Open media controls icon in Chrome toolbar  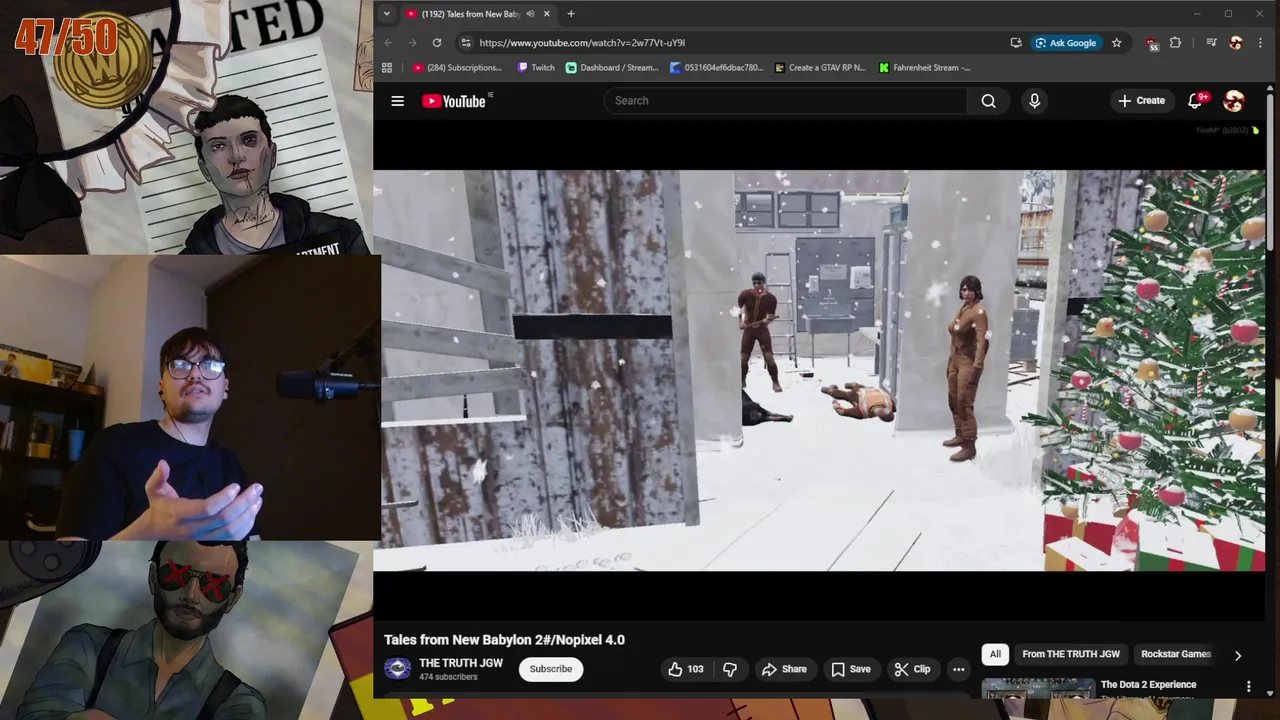[1211, 43]
